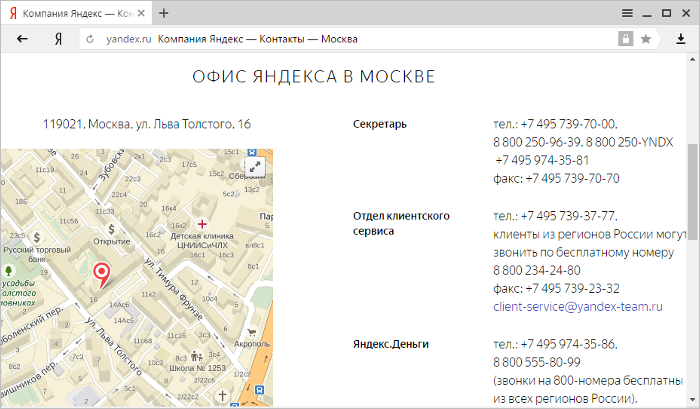Viewport: 700px width, 409px height.
Task: Bookmark page with the star icon
Action: click(646, 39)
